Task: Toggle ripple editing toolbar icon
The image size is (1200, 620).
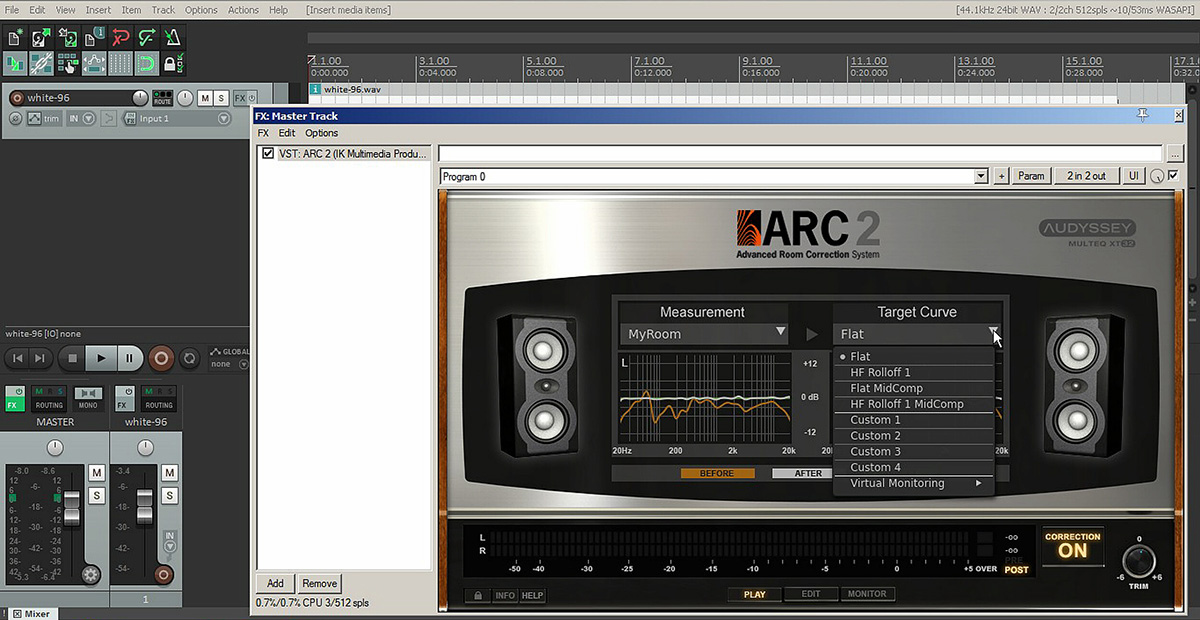Action: [68, 63]
